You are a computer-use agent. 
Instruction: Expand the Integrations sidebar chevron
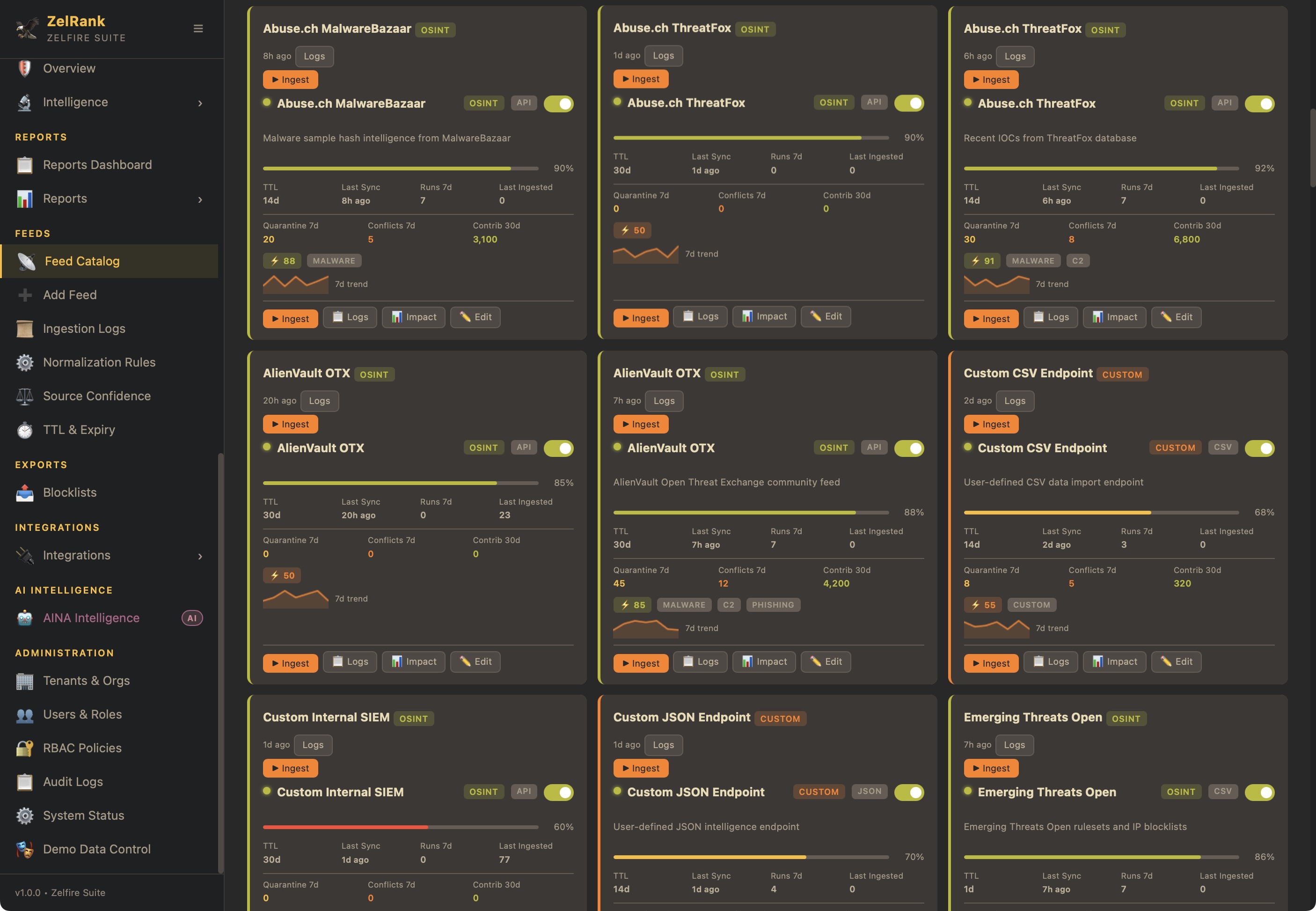[200, 556]
